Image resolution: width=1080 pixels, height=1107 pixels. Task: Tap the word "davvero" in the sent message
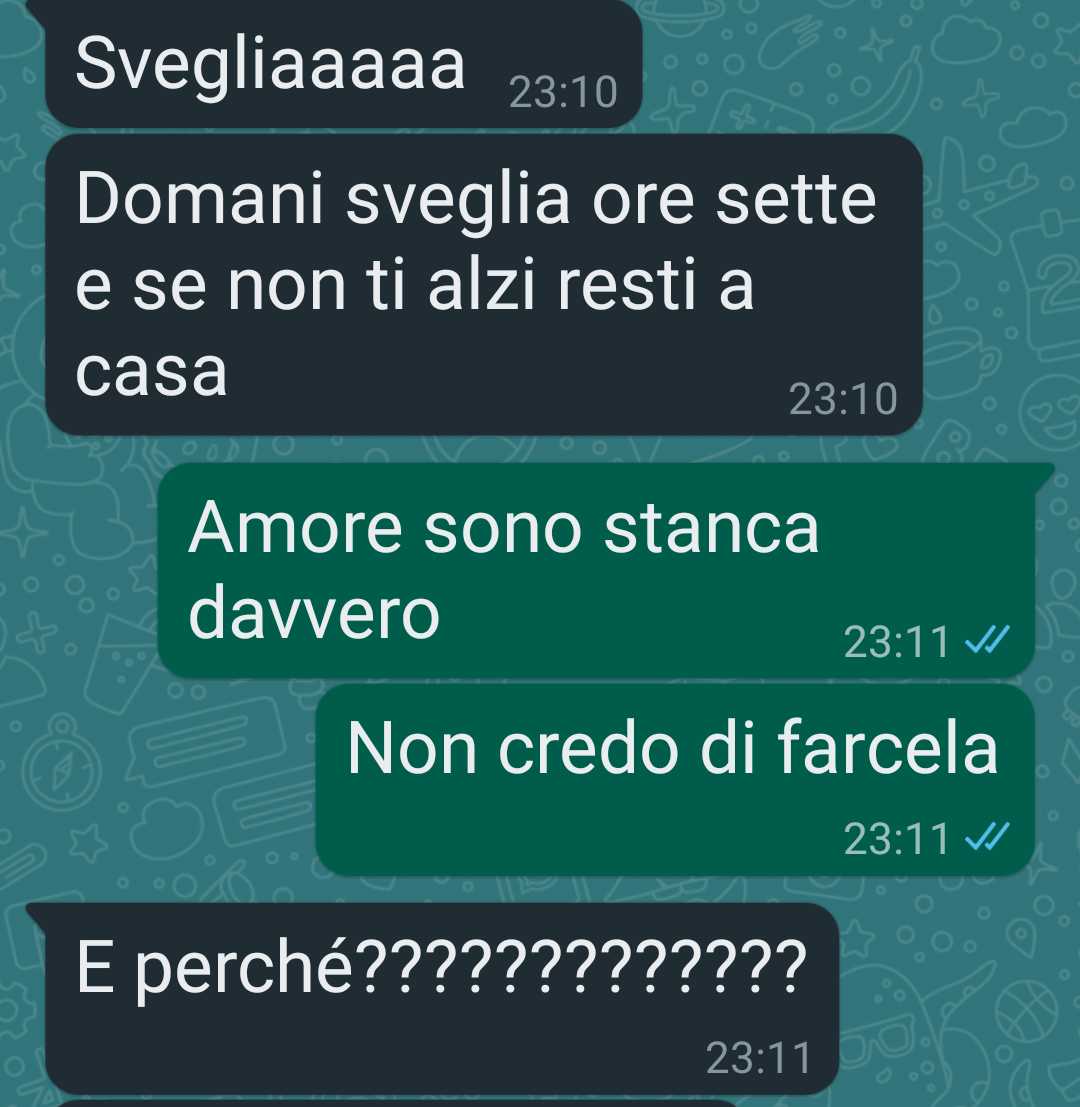(x=314, y=613)
